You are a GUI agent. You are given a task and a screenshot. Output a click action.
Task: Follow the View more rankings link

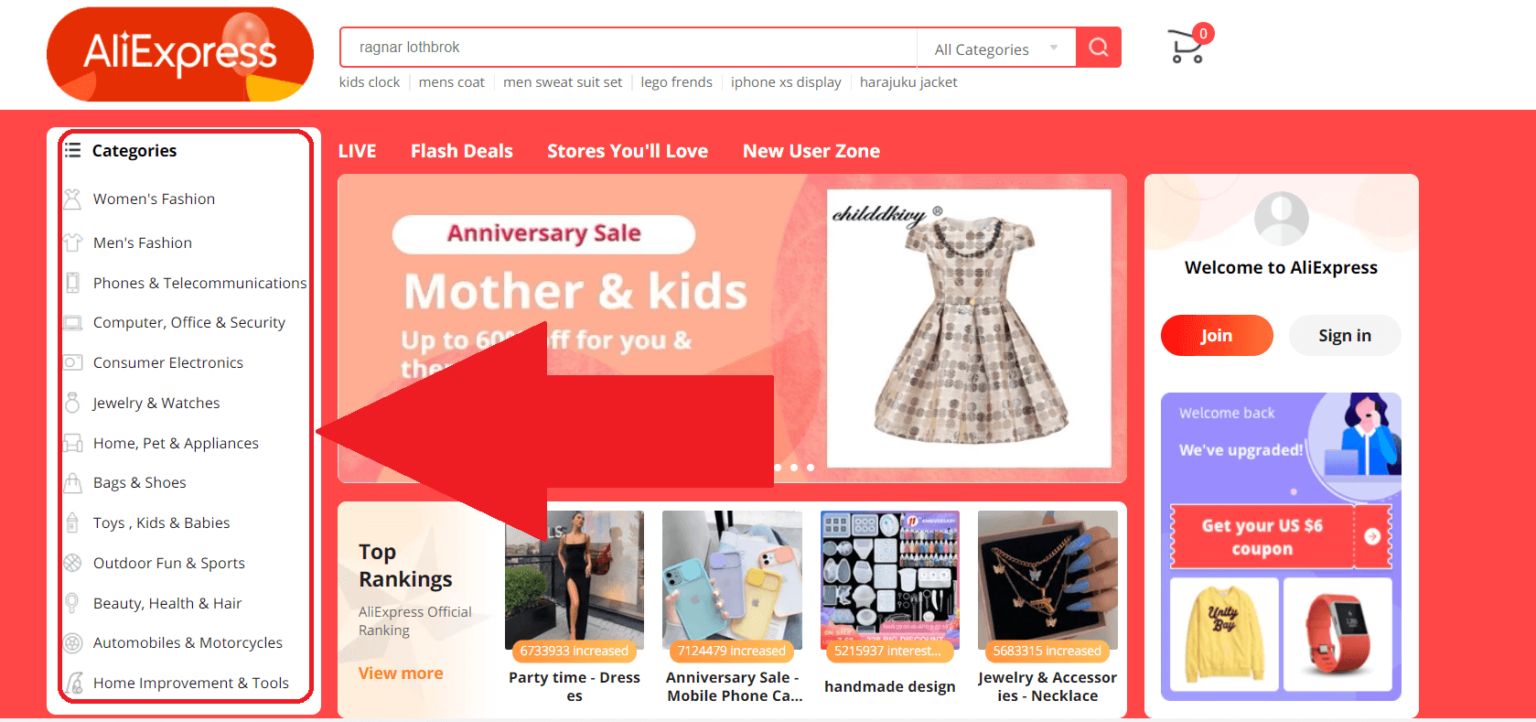[x=401, y=673]
